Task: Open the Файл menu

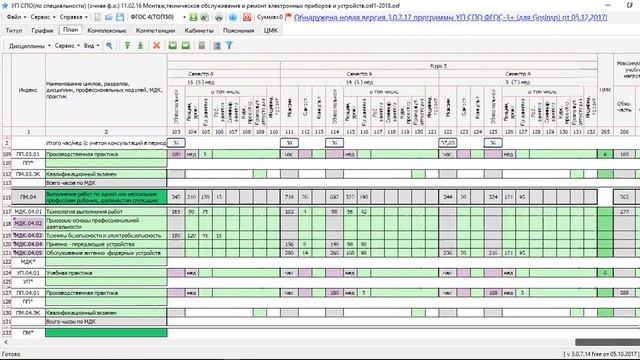Action: pyautogui.click(x=16, y=17)
